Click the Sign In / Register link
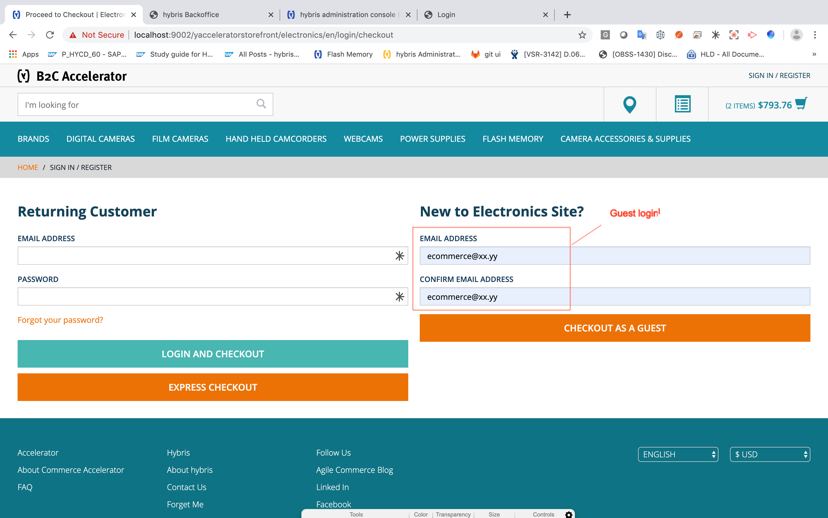 pyautogui.click(x=779, y=75)
